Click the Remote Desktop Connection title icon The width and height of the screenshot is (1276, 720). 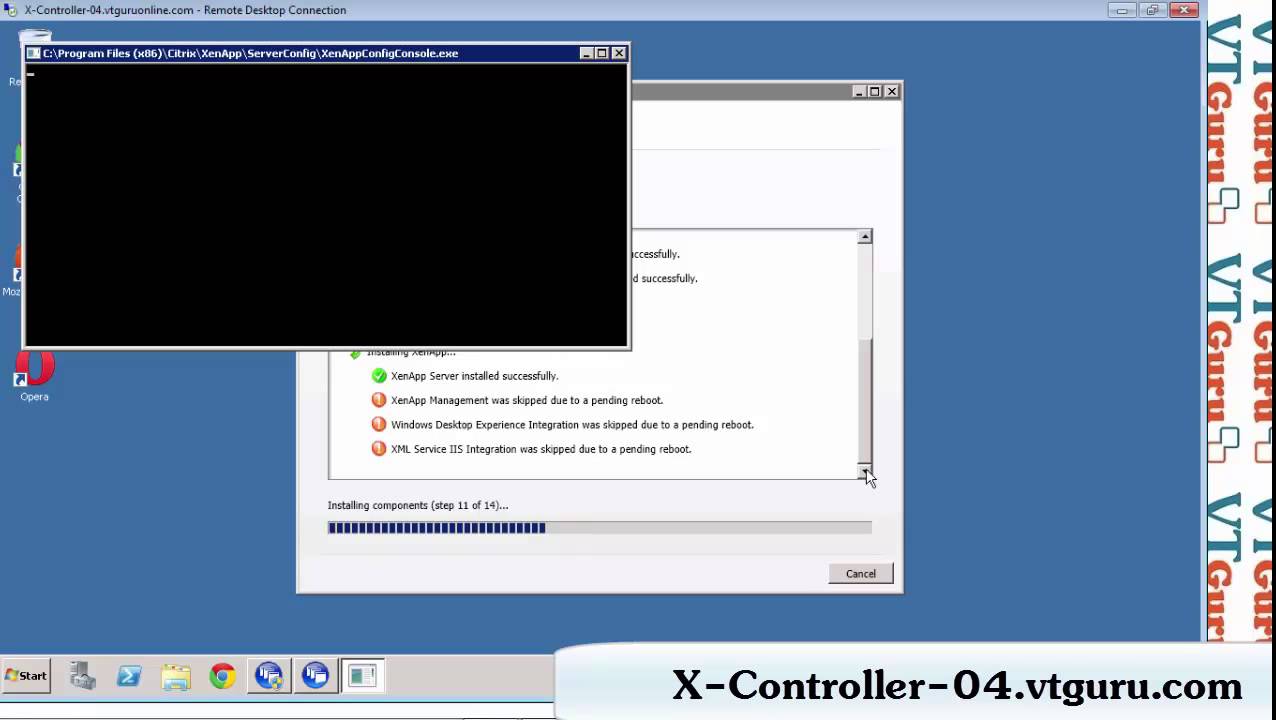(x=11, y=10)
